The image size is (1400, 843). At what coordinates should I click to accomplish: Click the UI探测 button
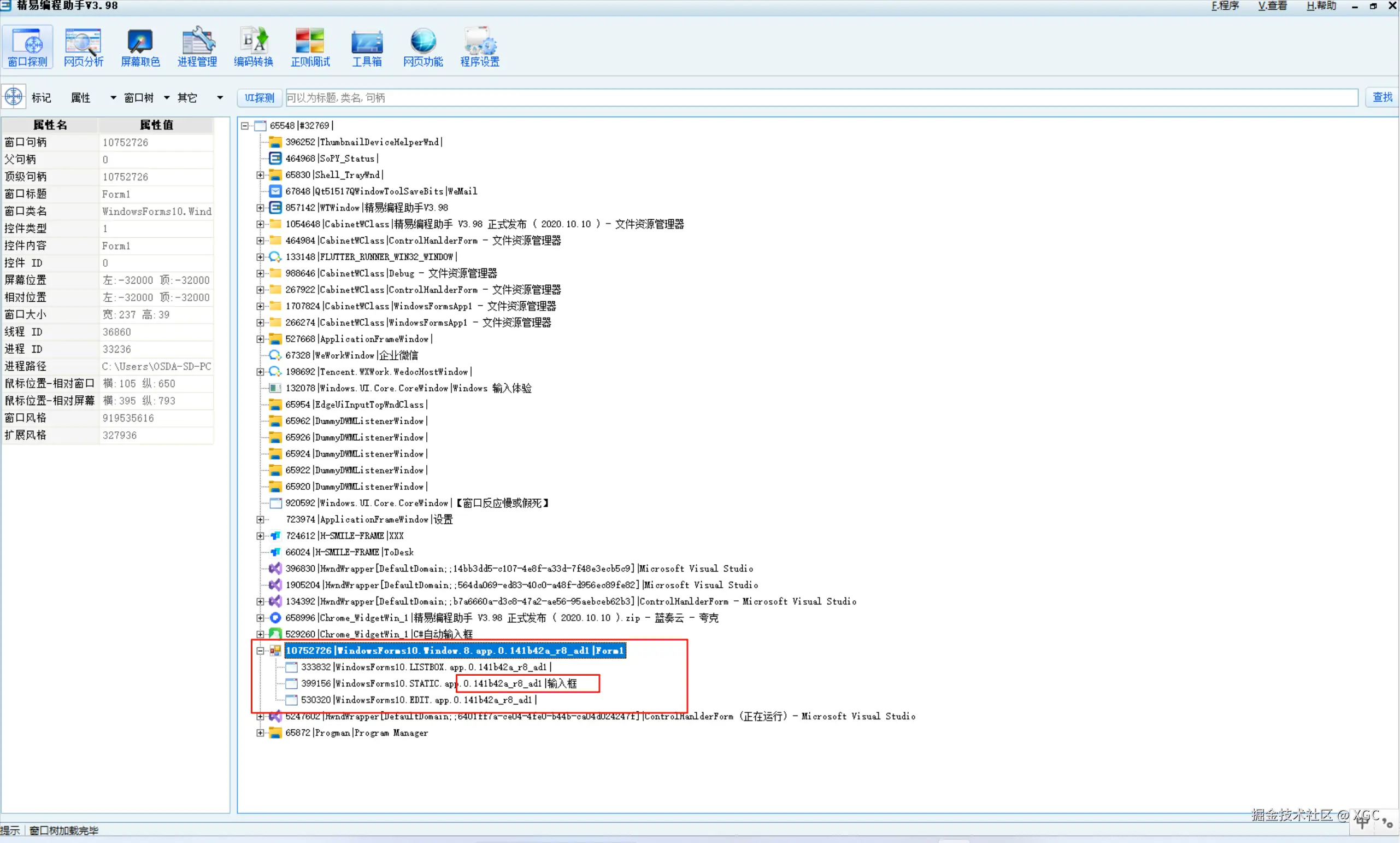260,98
